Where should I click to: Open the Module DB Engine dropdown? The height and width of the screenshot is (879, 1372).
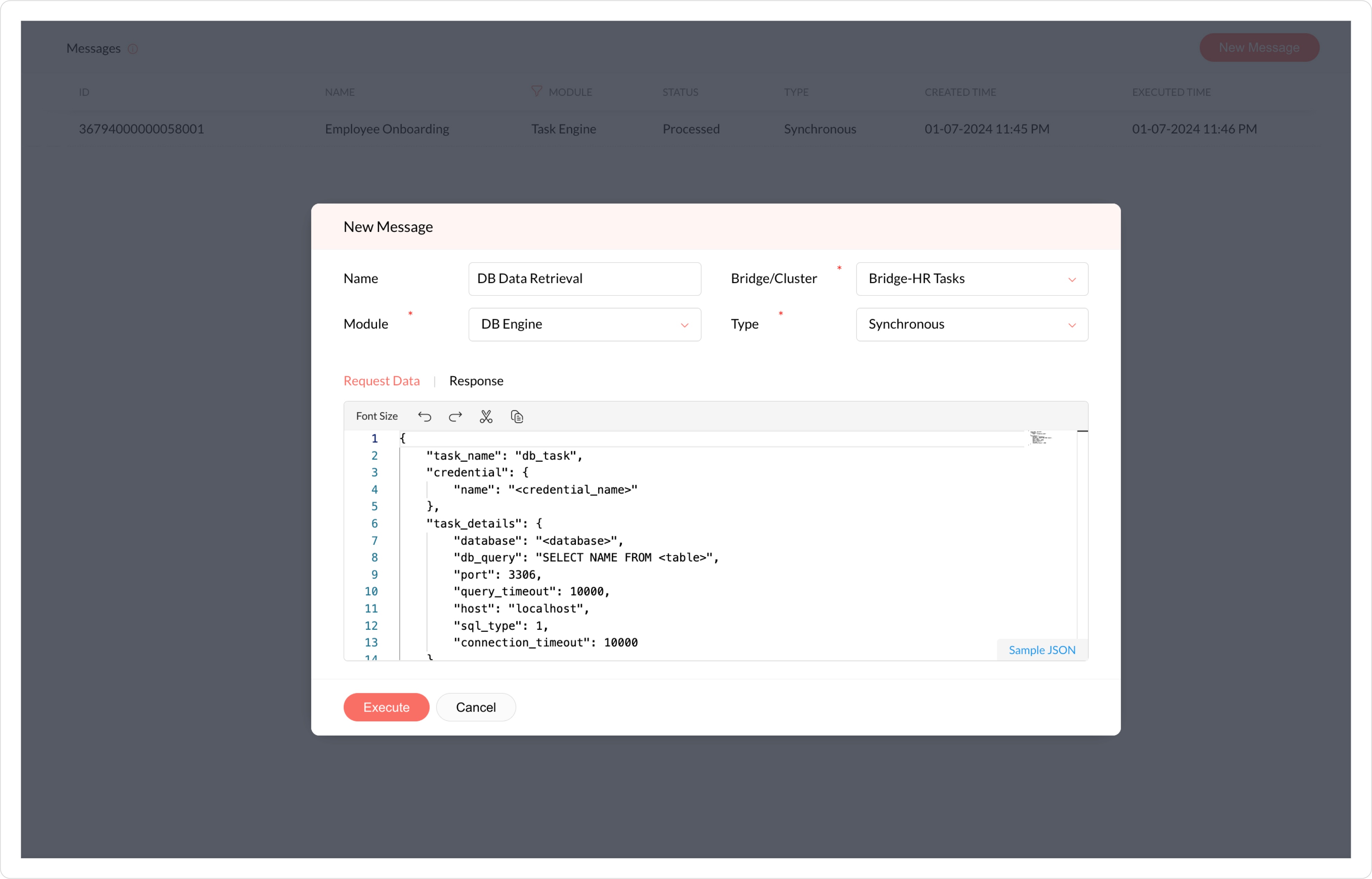584,324
